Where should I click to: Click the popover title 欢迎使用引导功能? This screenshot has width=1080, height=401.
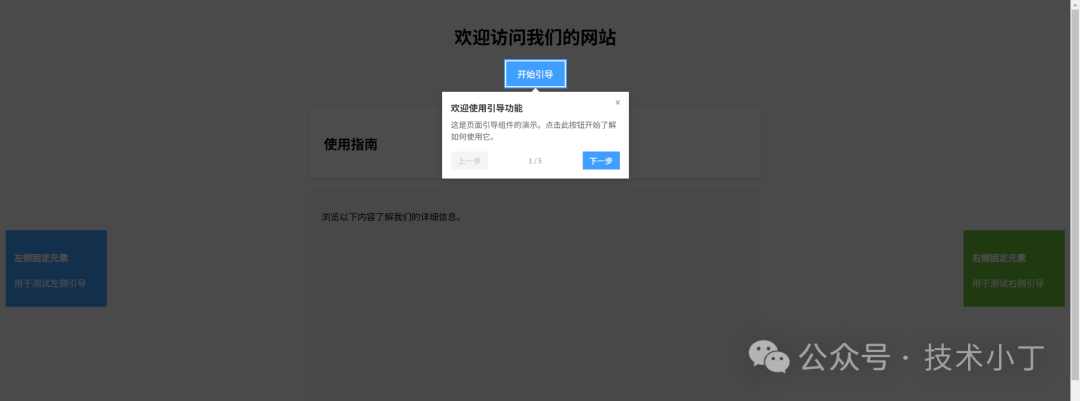[487, 108]
